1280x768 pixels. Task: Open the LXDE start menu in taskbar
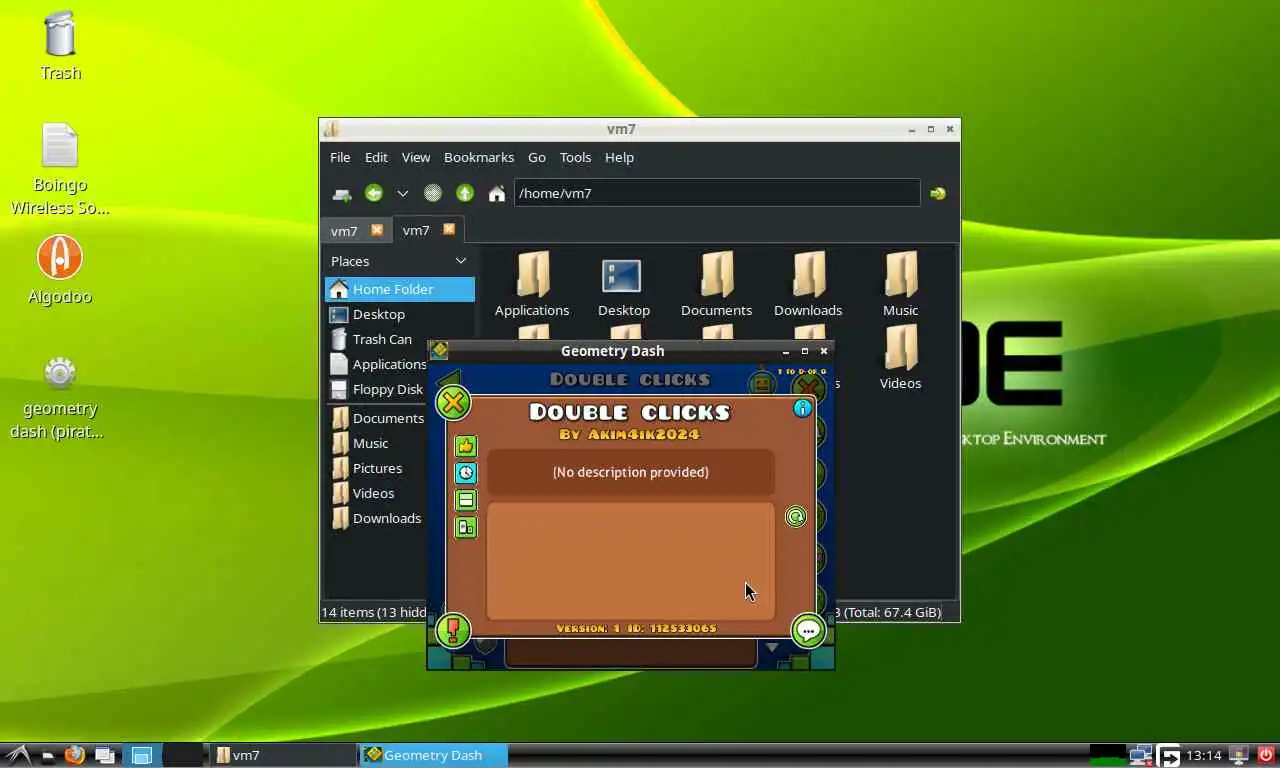[x=16, y=755]
